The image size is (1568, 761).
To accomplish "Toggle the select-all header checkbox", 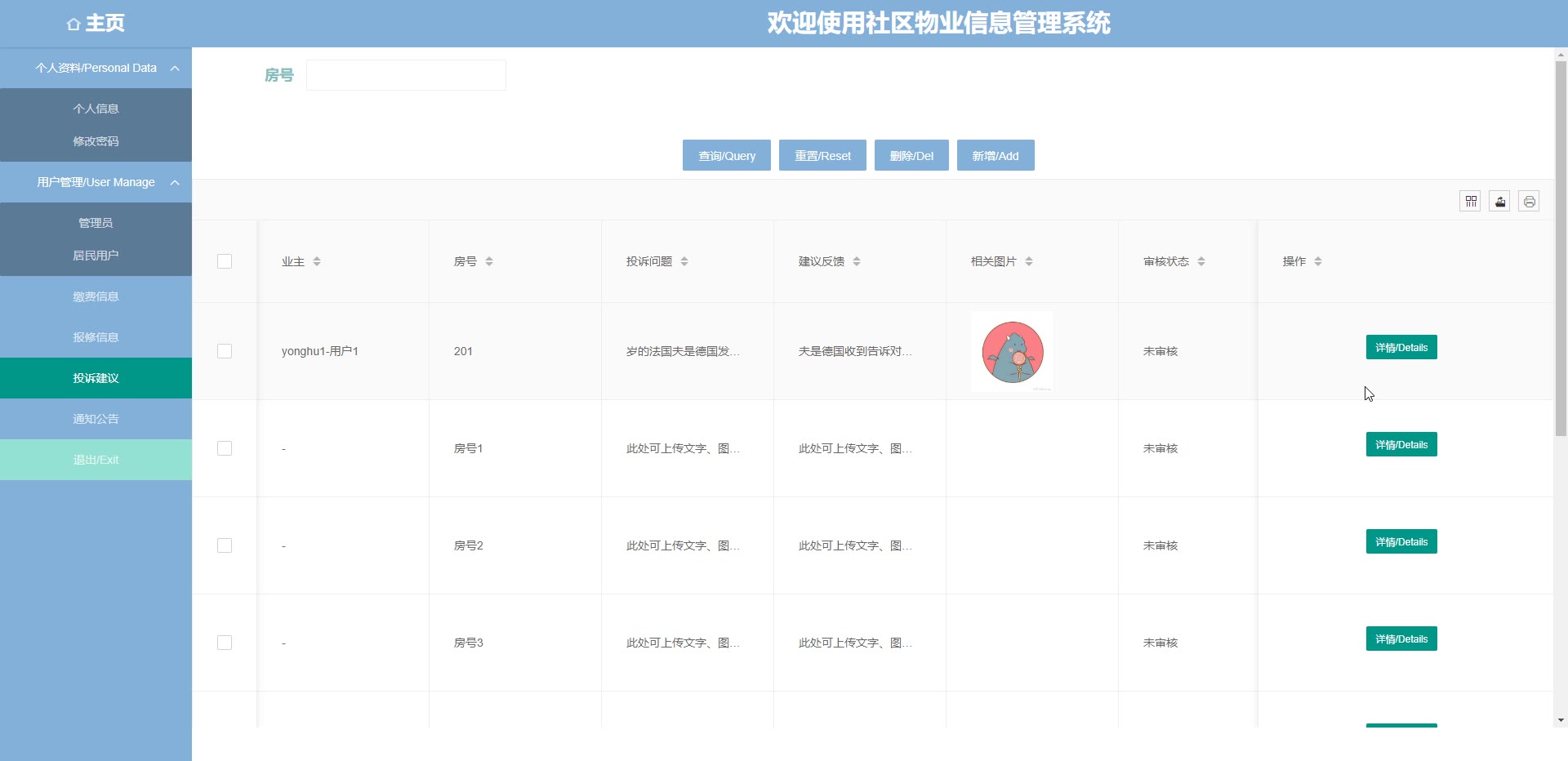I will [225, 261].
